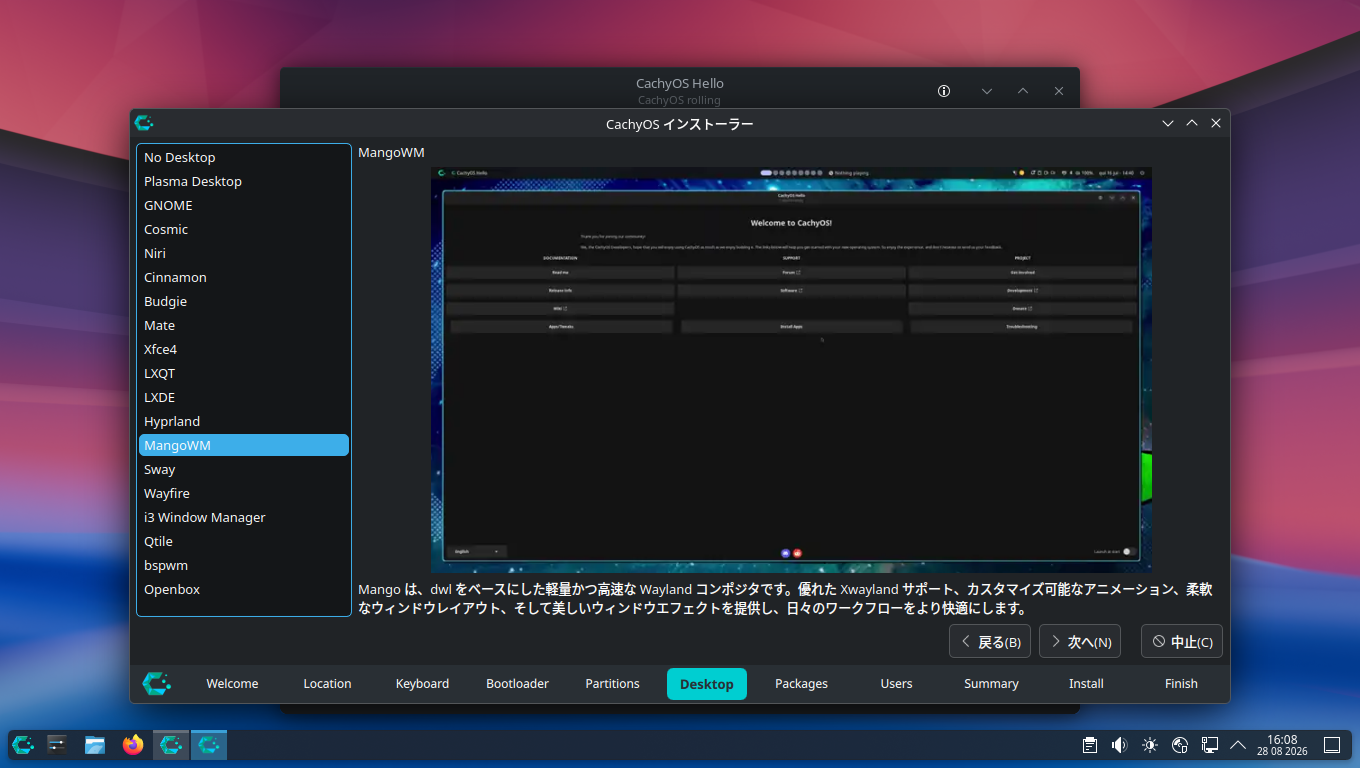Select "GNOME" in the desktop list
1360x768 pixels.
click(x=244, y=205)
